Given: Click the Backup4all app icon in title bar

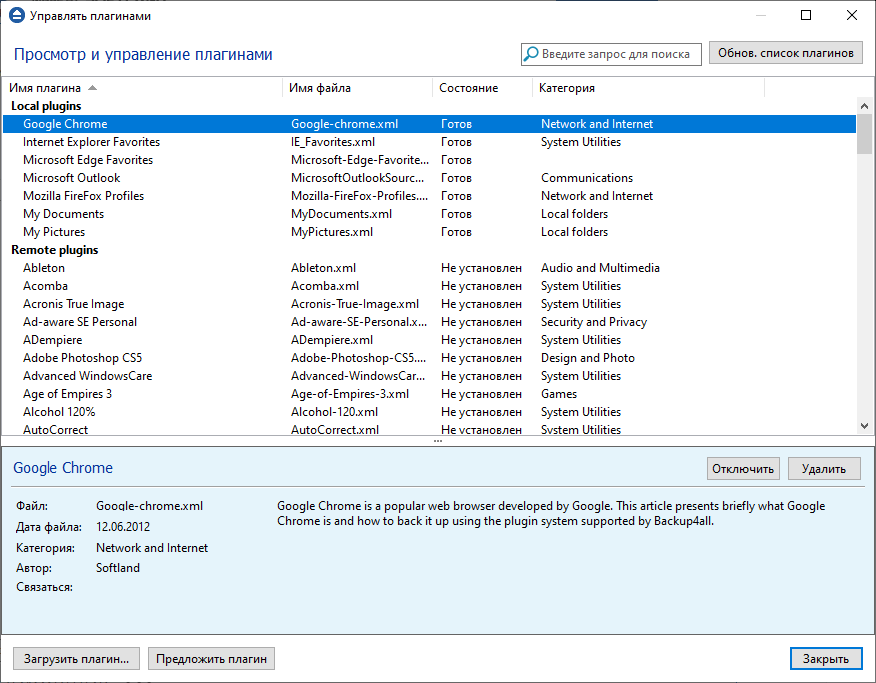Looking at the screenshot, I should pos(16,16).
